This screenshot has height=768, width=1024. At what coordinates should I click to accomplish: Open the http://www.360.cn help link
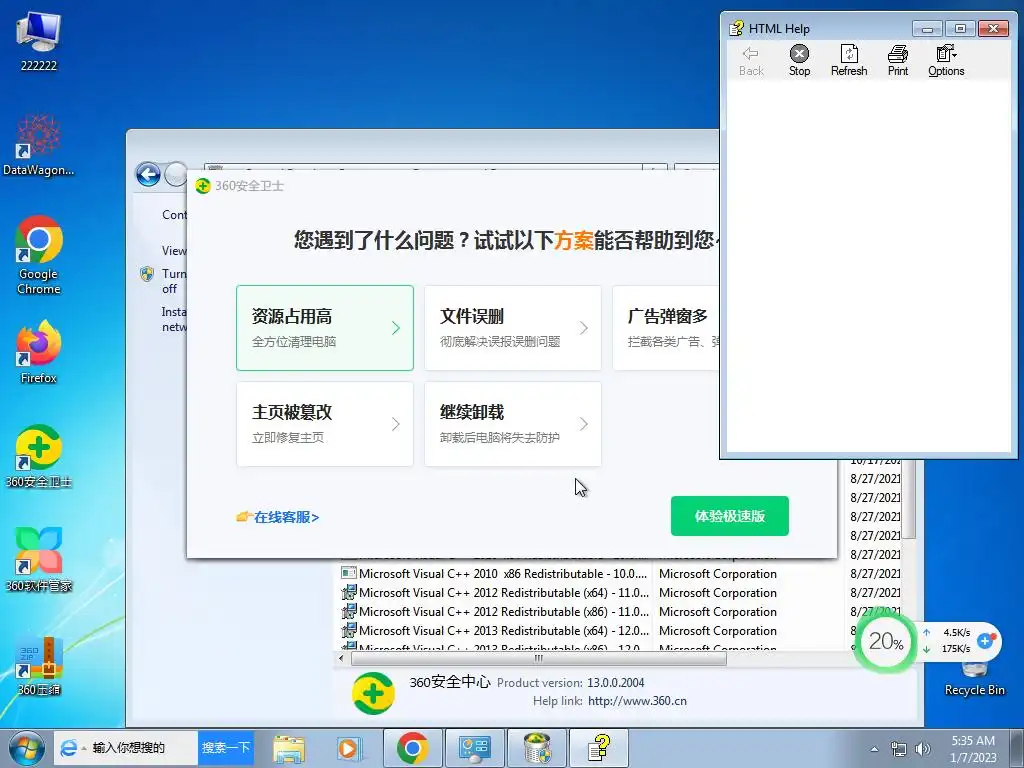637,701
